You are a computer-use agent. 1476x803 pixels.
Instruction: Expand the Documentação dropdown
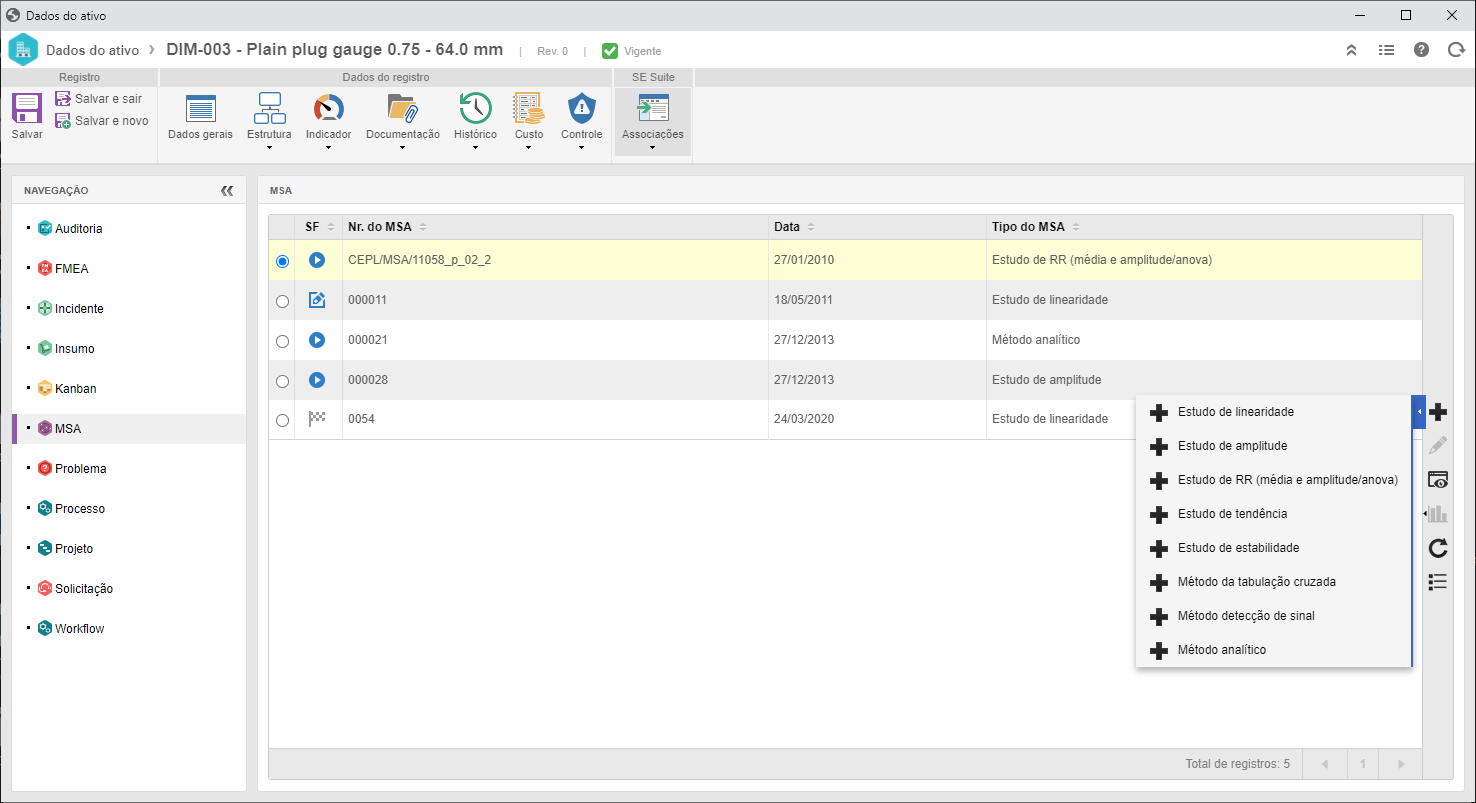(402, 148)
